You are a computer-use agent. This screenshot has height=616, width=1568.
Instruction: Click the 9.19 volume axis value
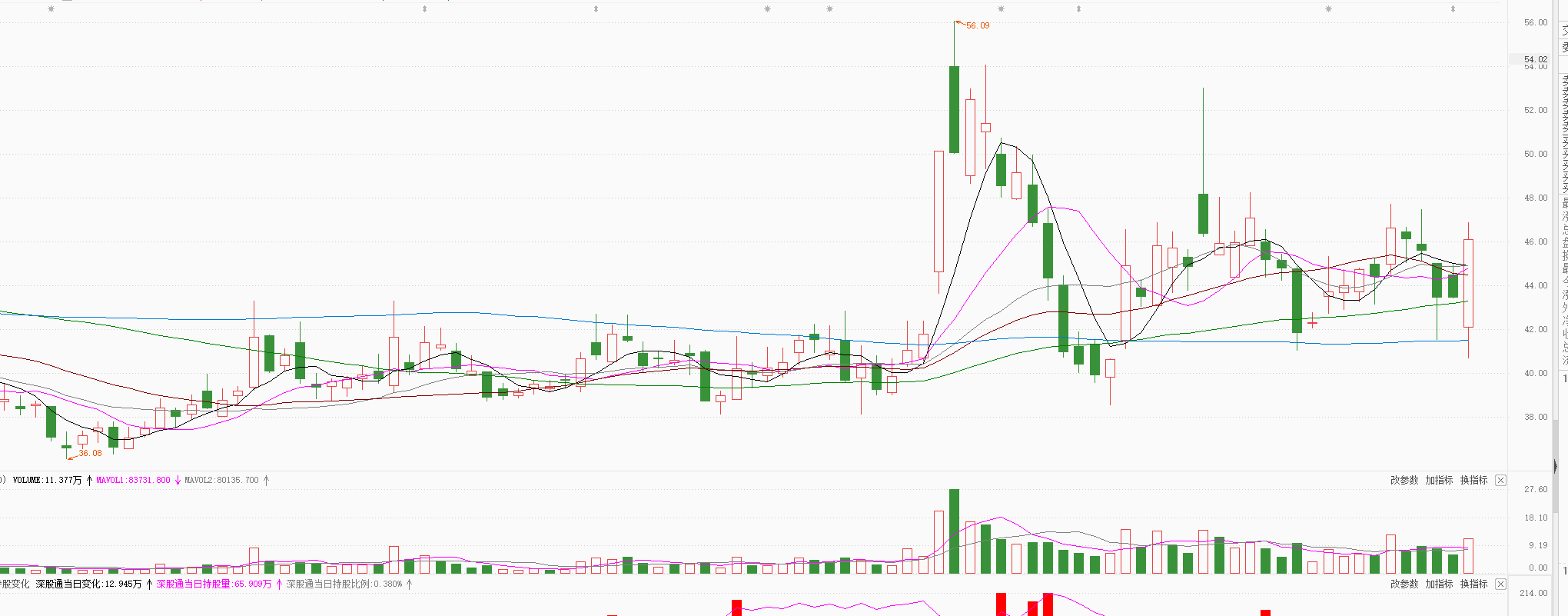click(1538, 545)
